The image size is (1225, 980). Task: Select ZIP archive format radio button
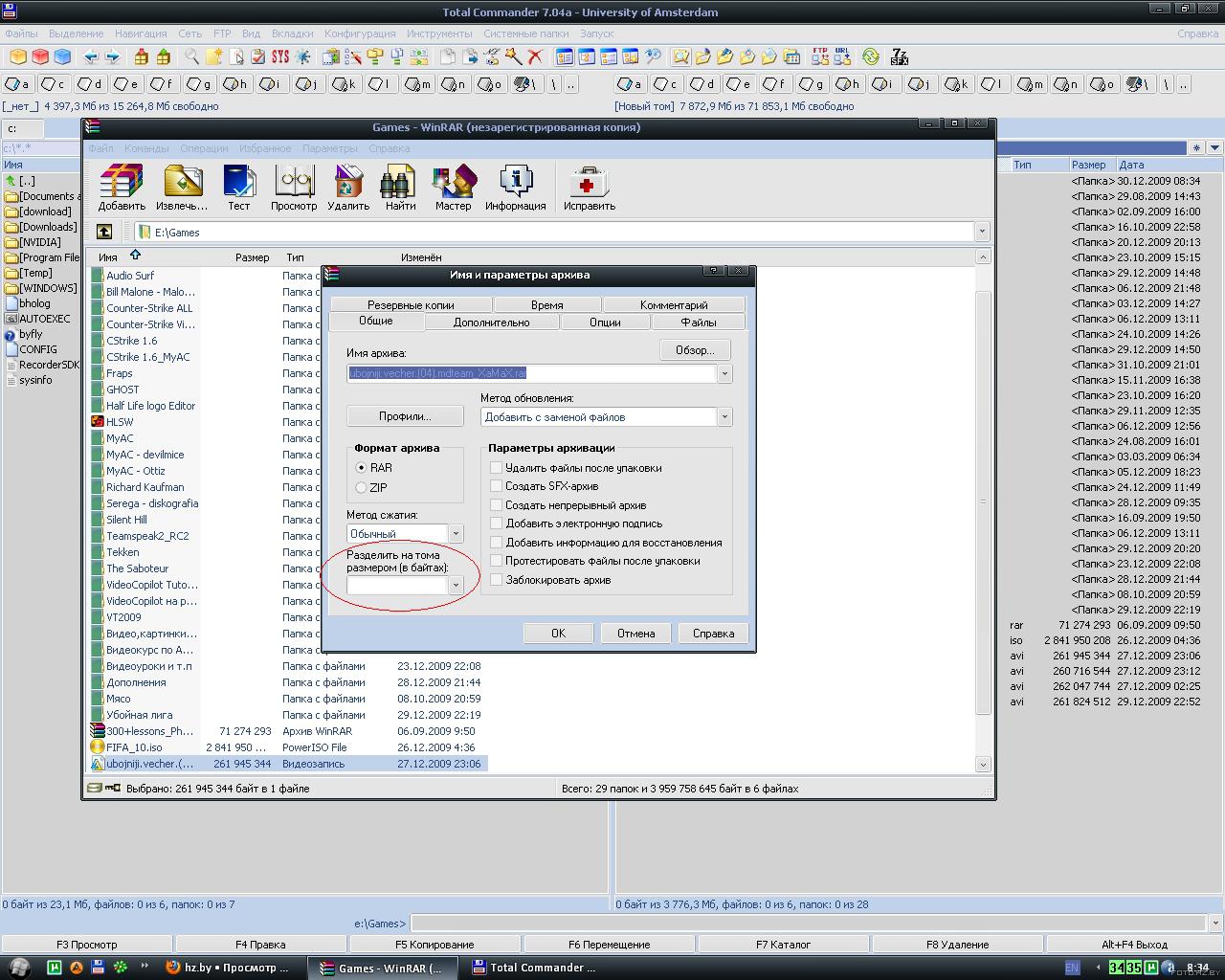[361, 487]
